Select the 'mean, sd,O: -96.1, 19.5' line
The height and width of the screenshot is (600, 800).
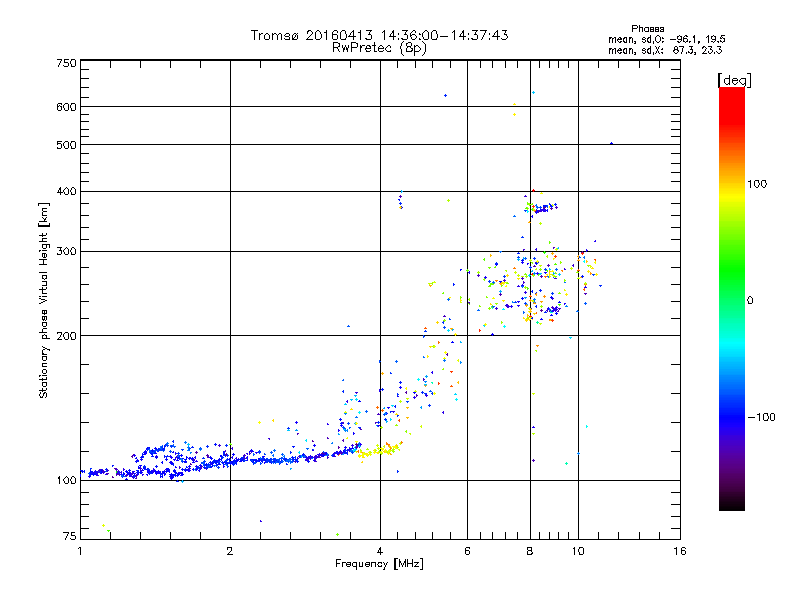[x=666, y=39]
